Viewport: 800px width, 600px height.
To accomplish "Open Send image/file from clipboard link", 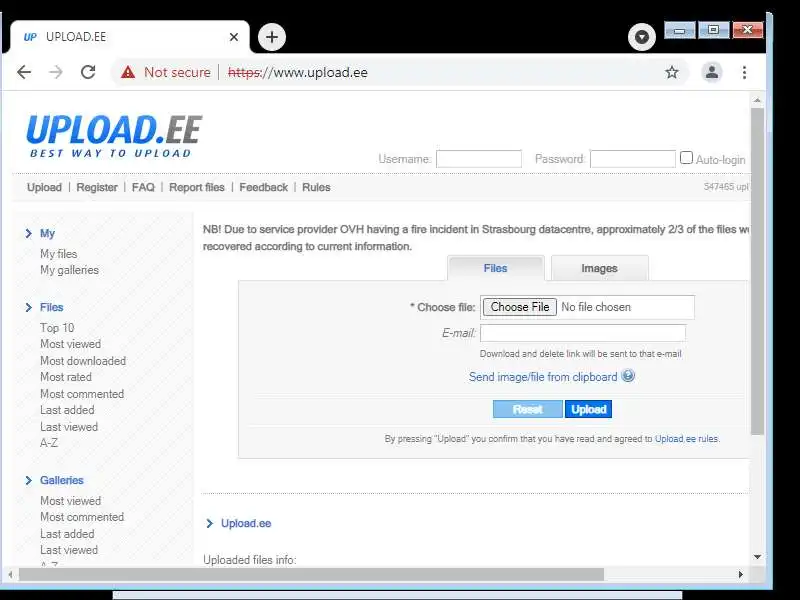I will (543, 377).
